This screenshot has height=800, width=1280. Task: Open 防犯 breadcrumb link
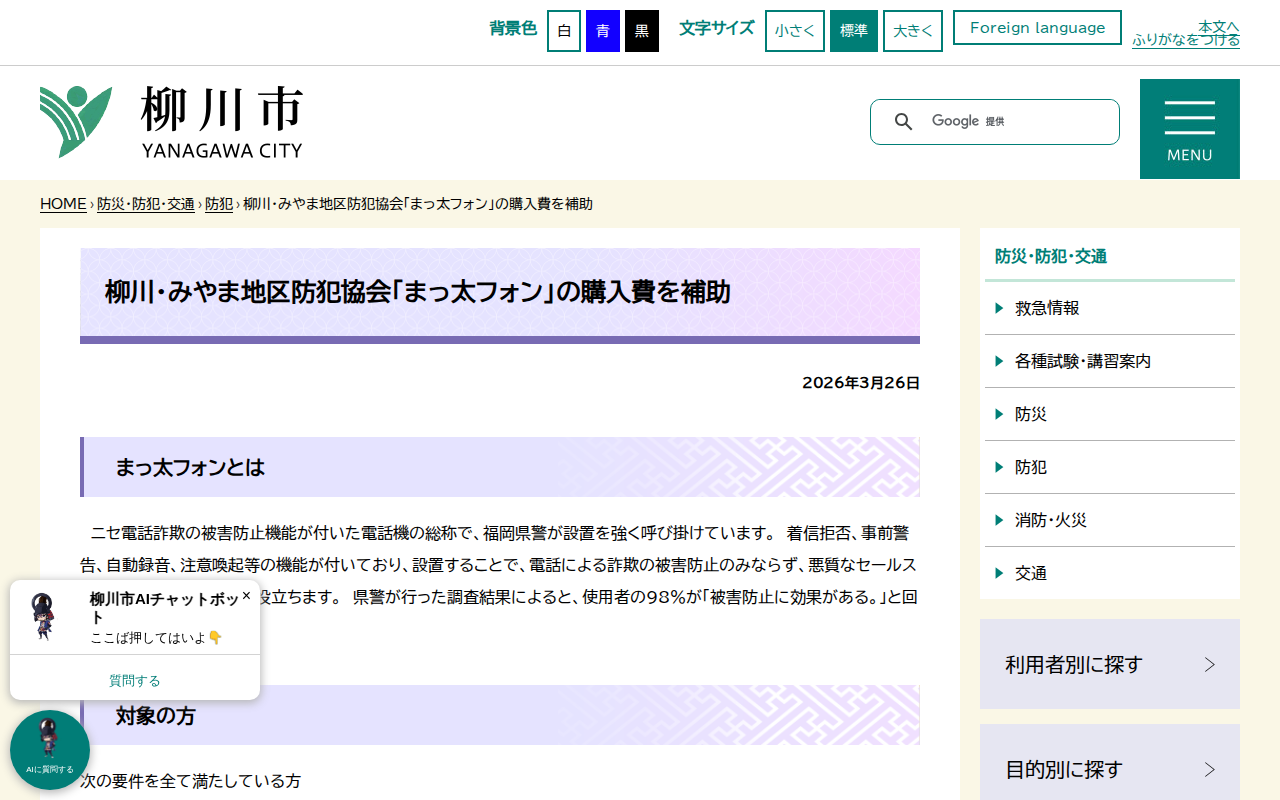coord(219,204)
